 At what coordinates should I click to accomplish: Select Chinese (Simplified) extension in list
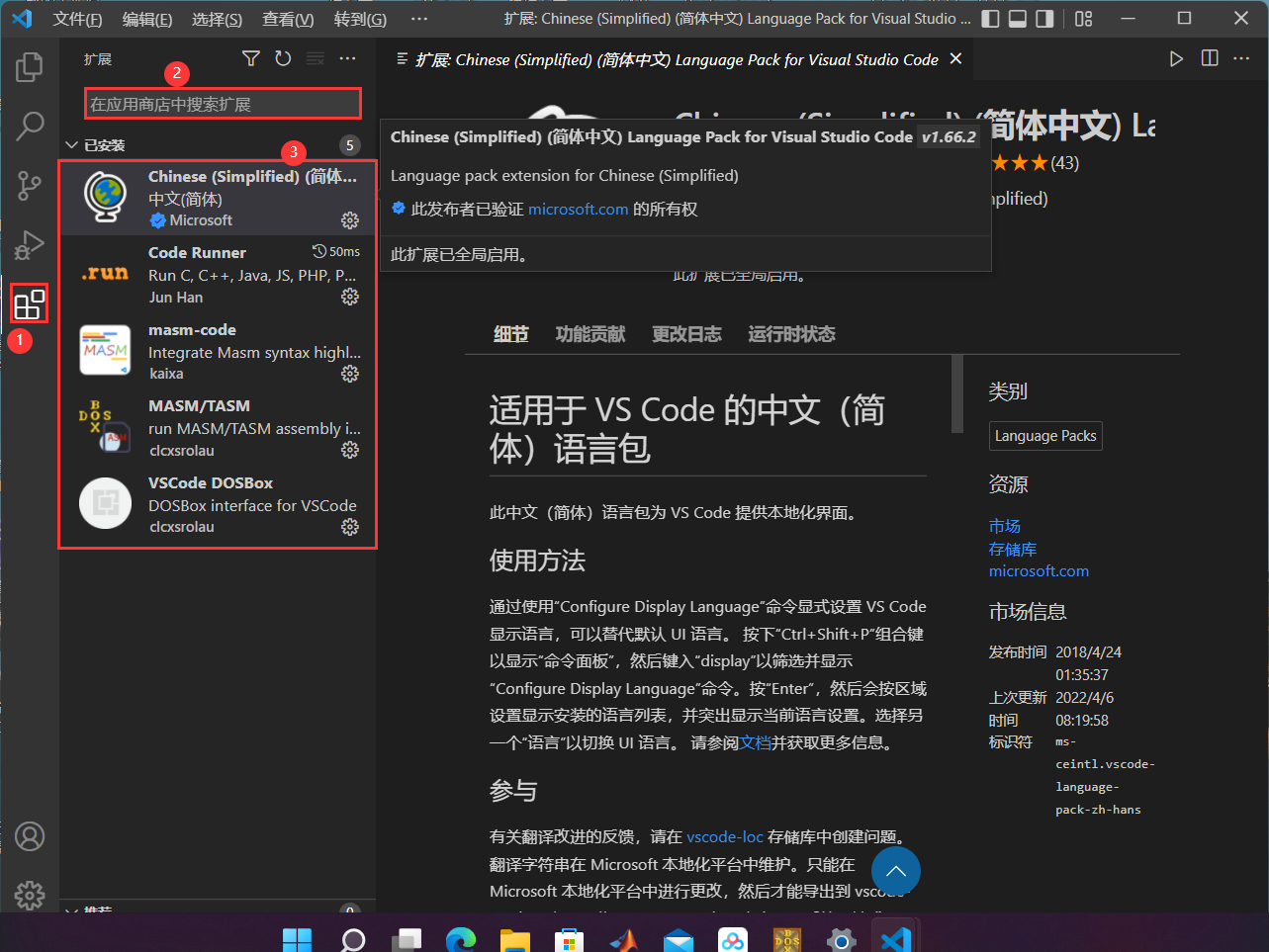point(218,198)
